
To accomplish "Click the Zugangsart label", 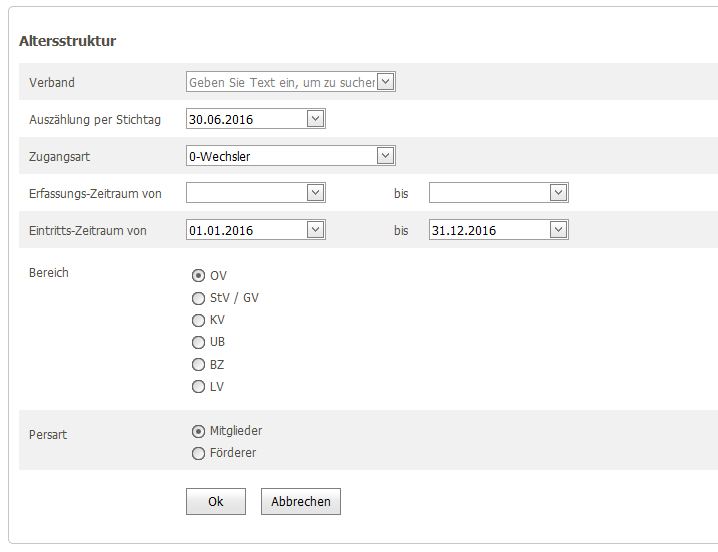I will (x=60, y=157).
